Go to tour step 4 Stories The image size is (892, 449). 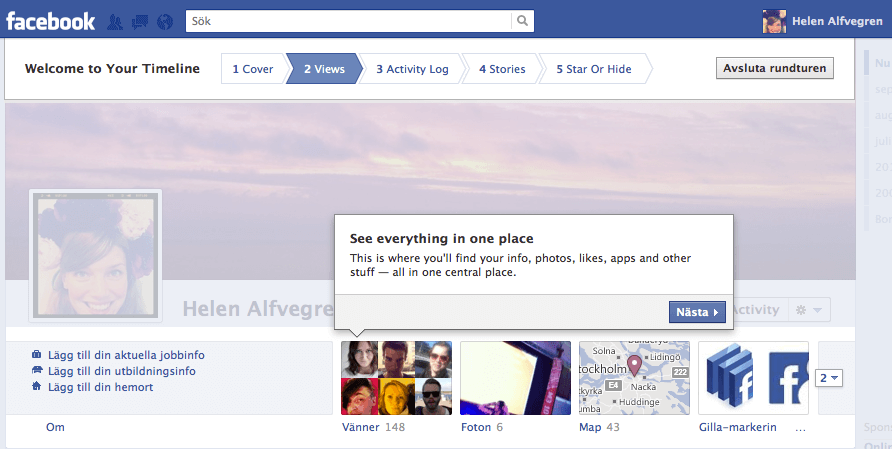[502, 69]
